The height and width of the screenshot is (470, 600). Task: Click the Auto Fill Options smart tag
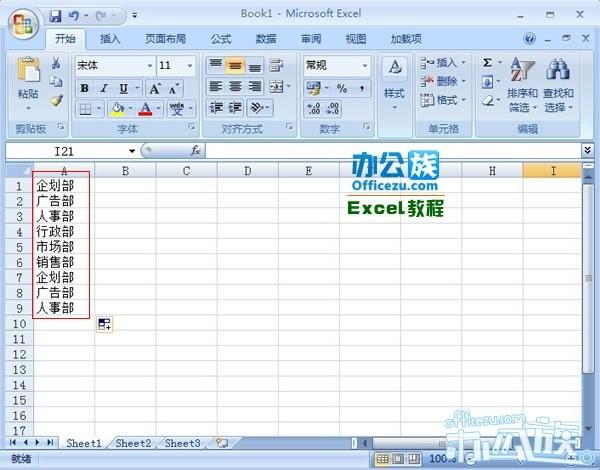click(x=104, y=324)
